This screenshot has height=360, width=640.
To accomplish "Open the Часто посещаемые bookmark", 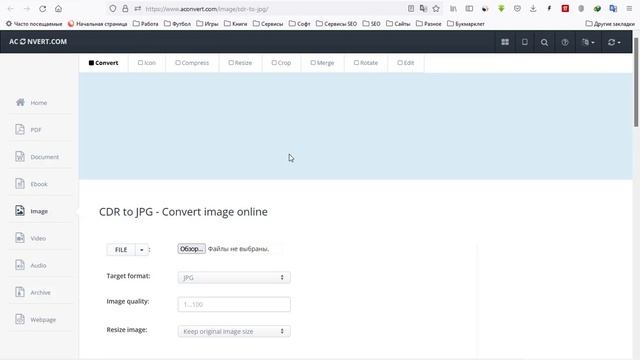I will [x=34, y=24].
